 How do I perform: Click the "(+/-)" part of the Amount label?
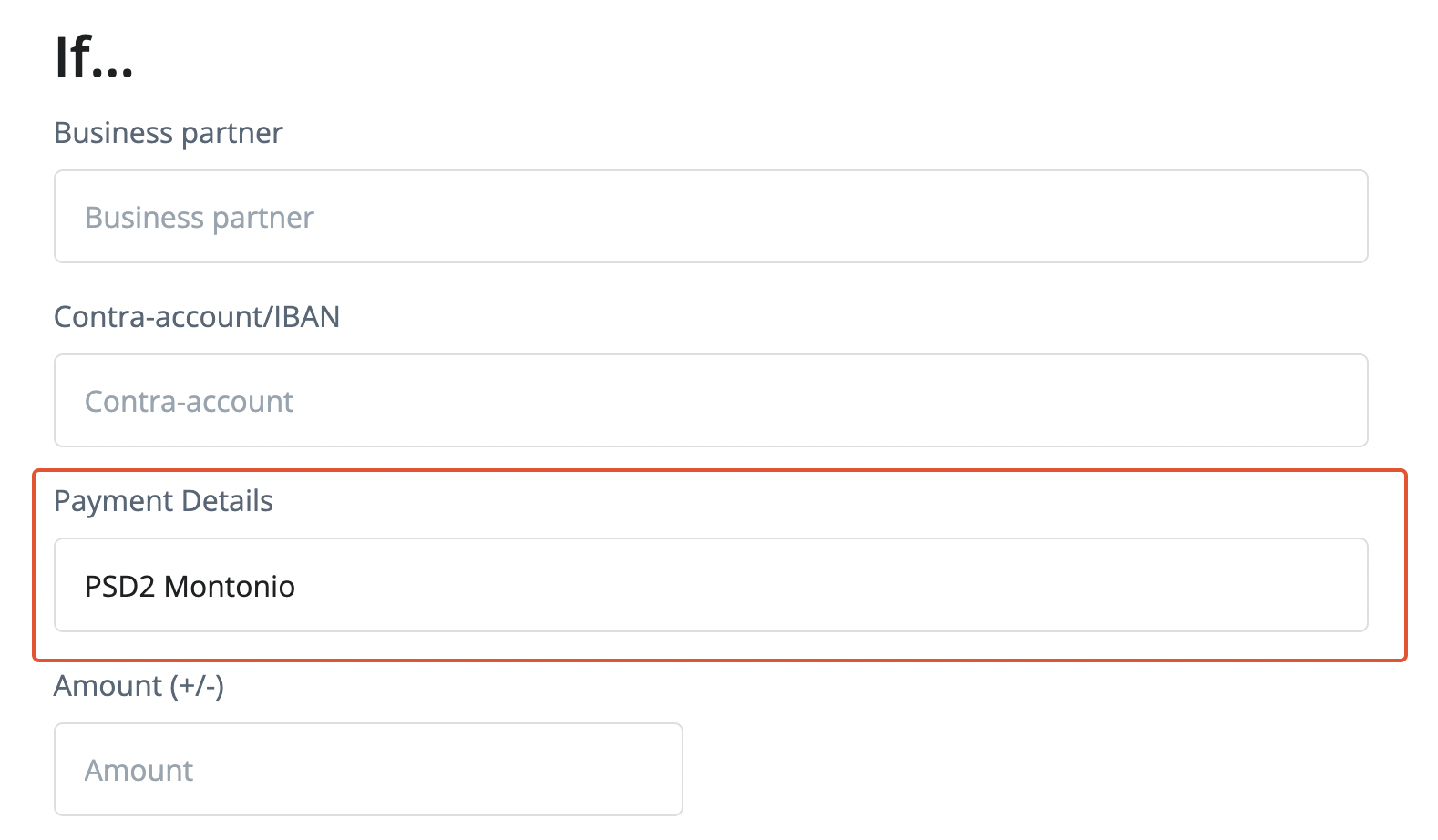[196, 685]
